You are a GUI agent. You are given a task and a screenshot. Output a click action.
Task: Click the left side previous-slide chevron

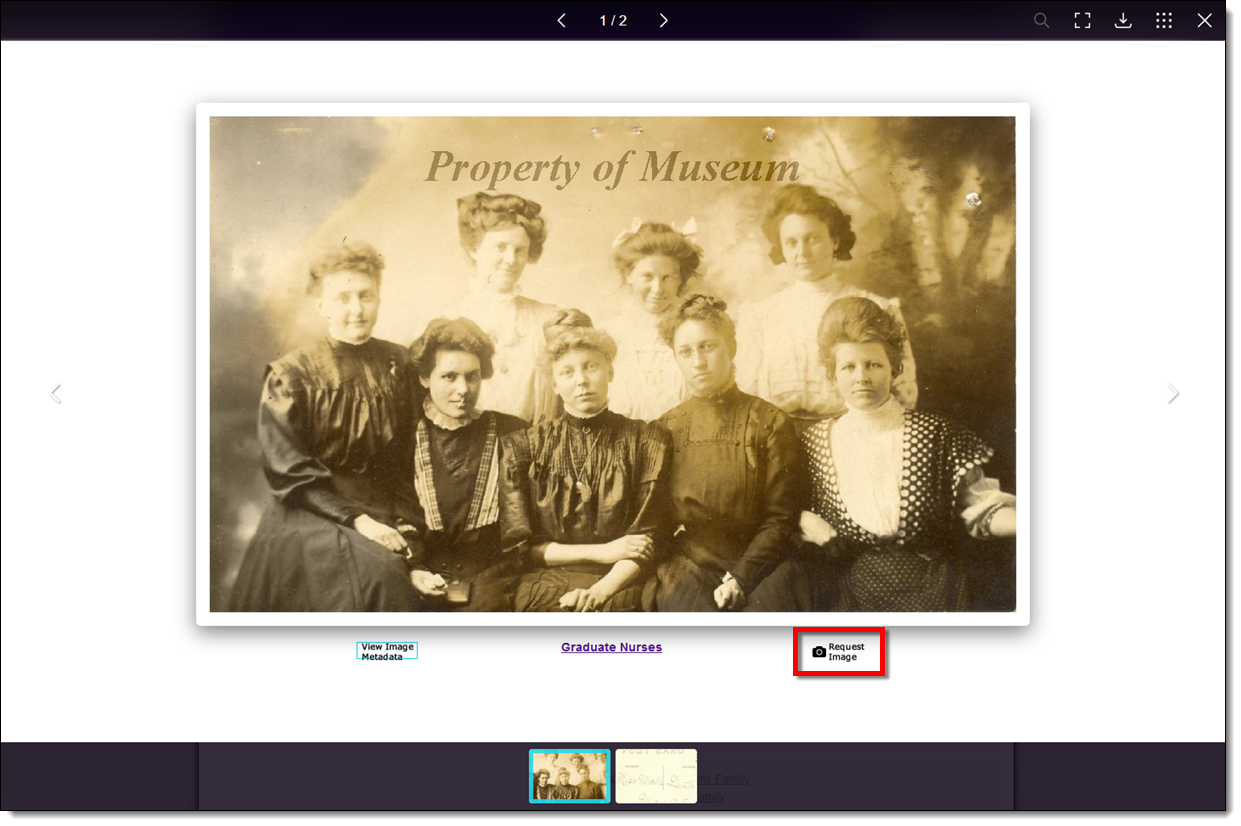(56, 394)
